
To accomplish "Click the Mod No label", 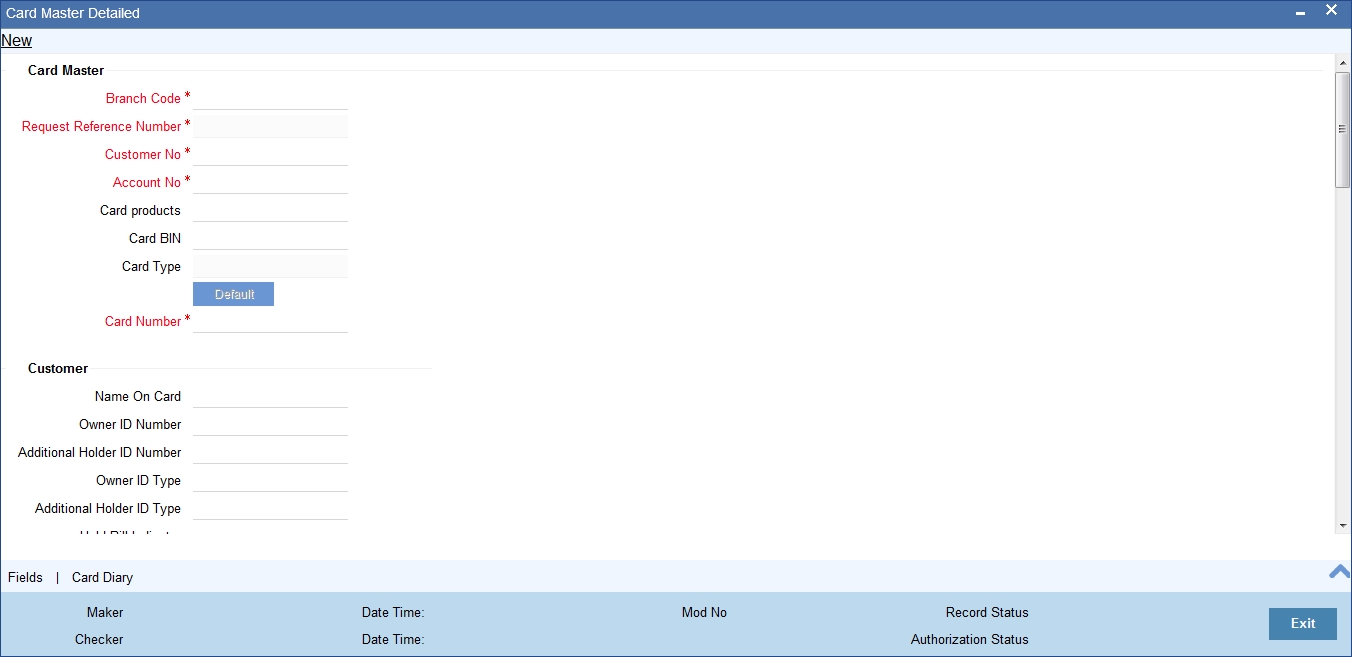I will coord(704,612).
